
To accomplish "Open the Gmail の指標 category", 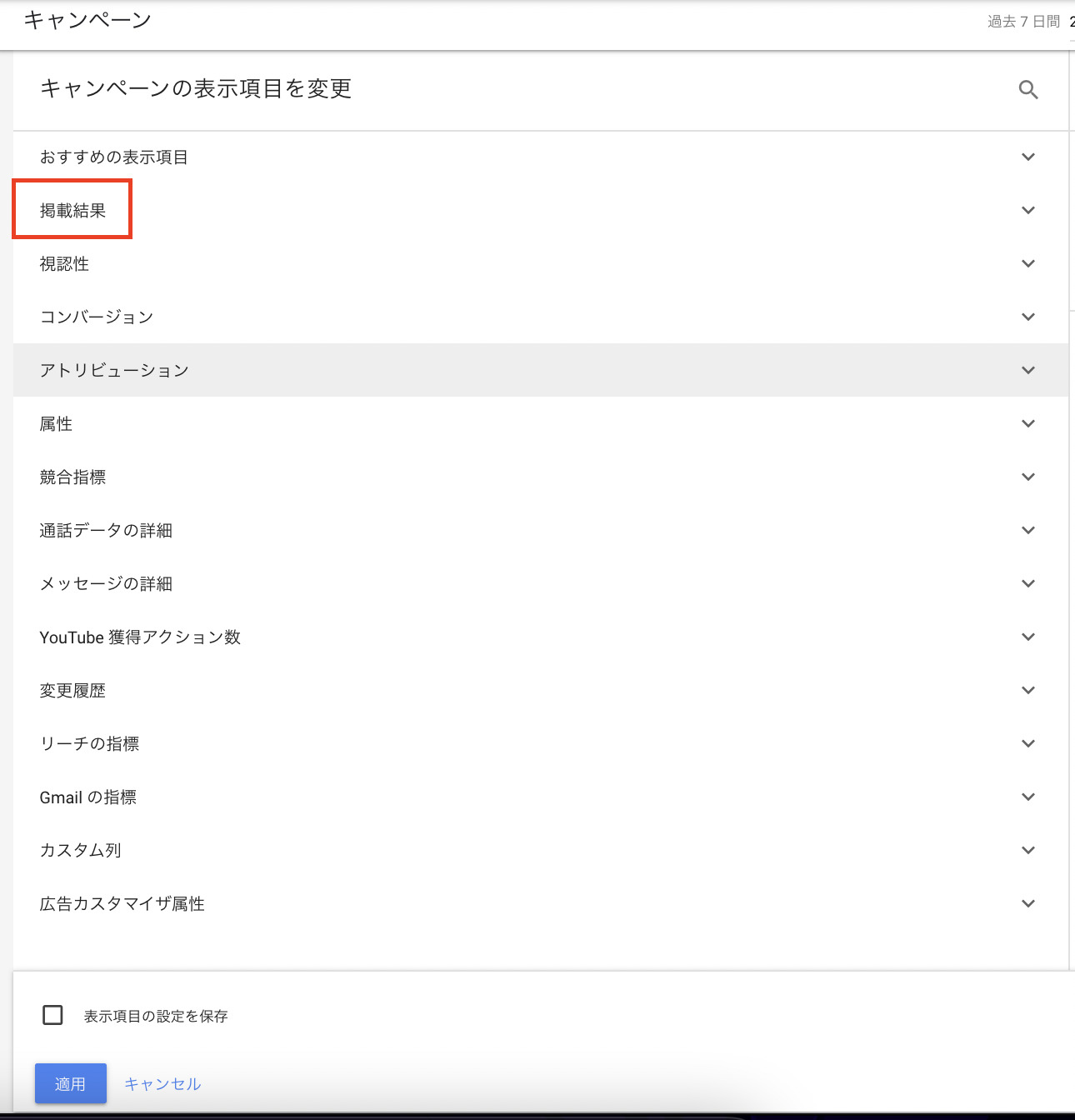I will pyautogui.click(x=88, y=797).
